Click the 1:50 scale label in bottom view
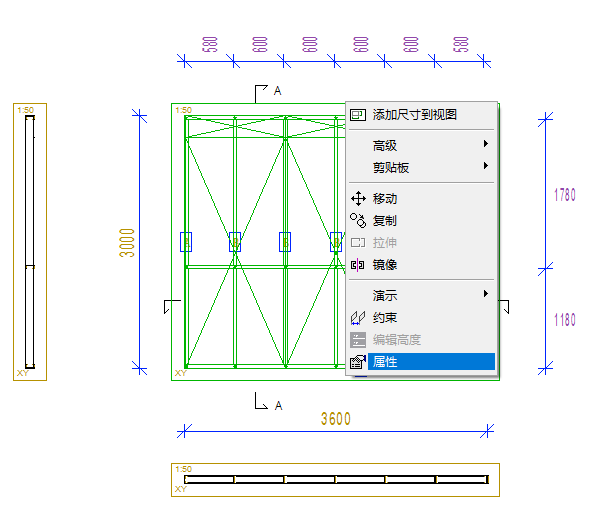 tap(183, 469)
